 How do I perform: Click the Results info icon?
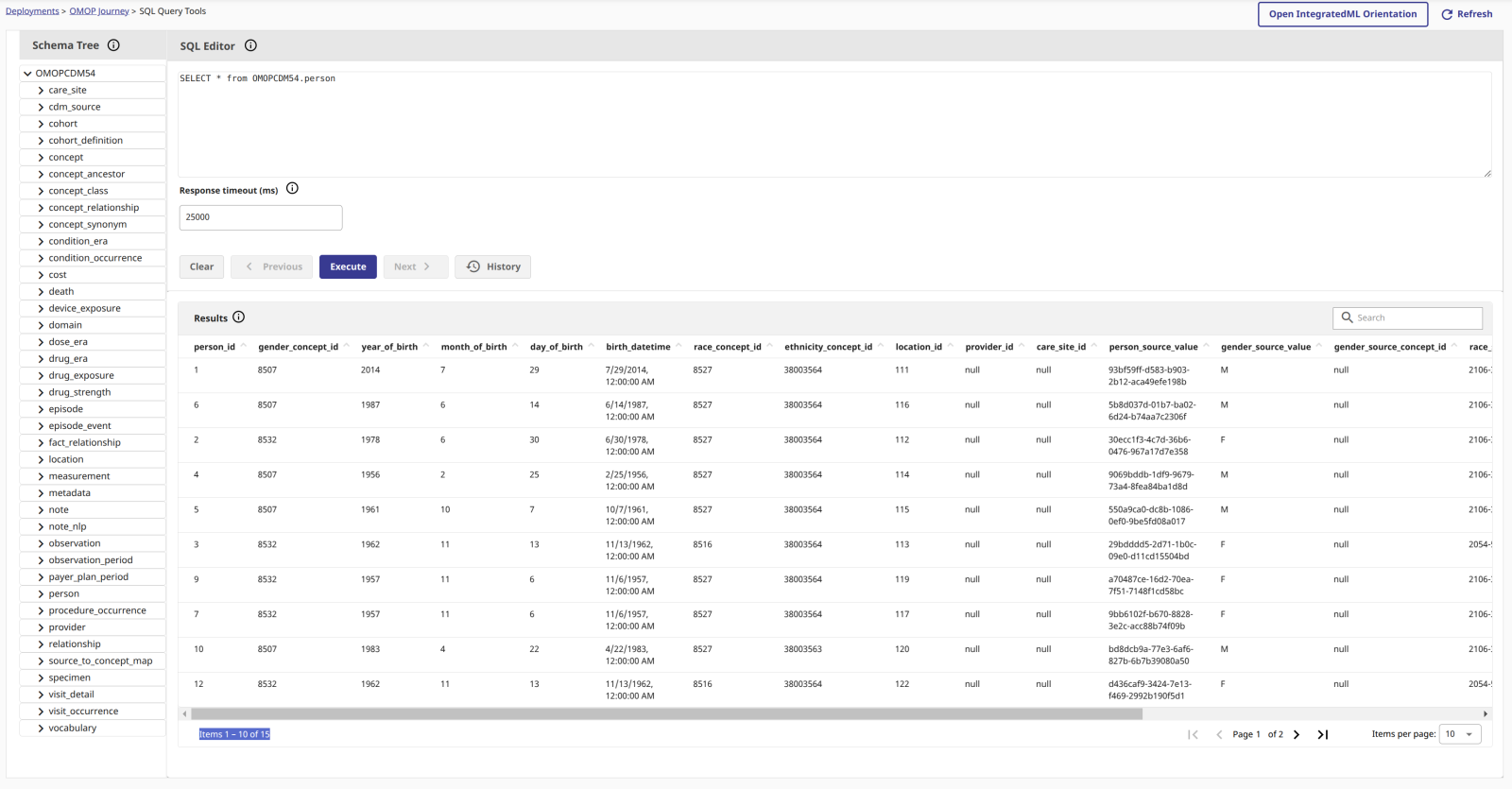[238, 317]
